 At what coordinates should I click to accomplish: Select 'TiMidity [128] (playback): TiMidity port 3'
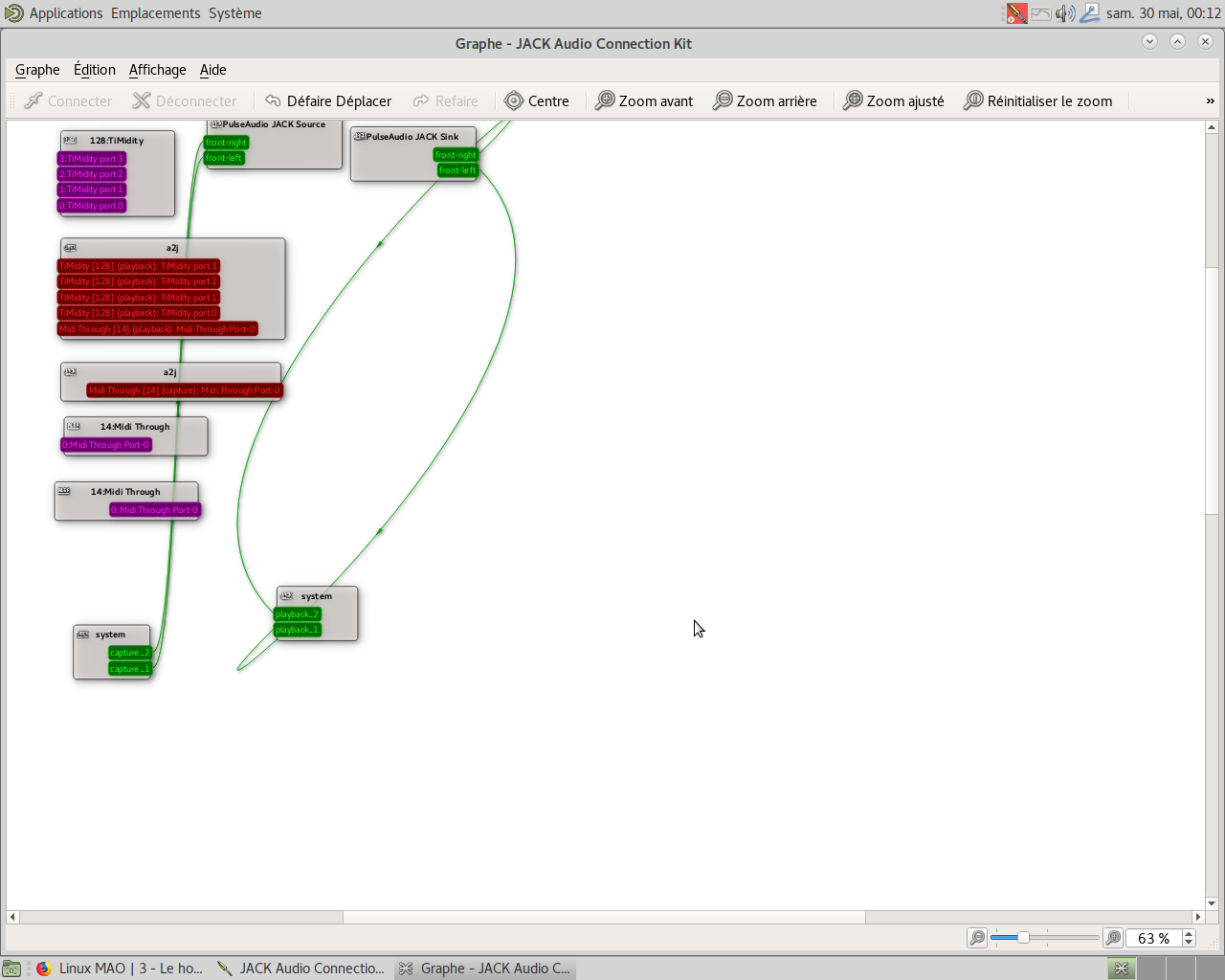point(139,266)
